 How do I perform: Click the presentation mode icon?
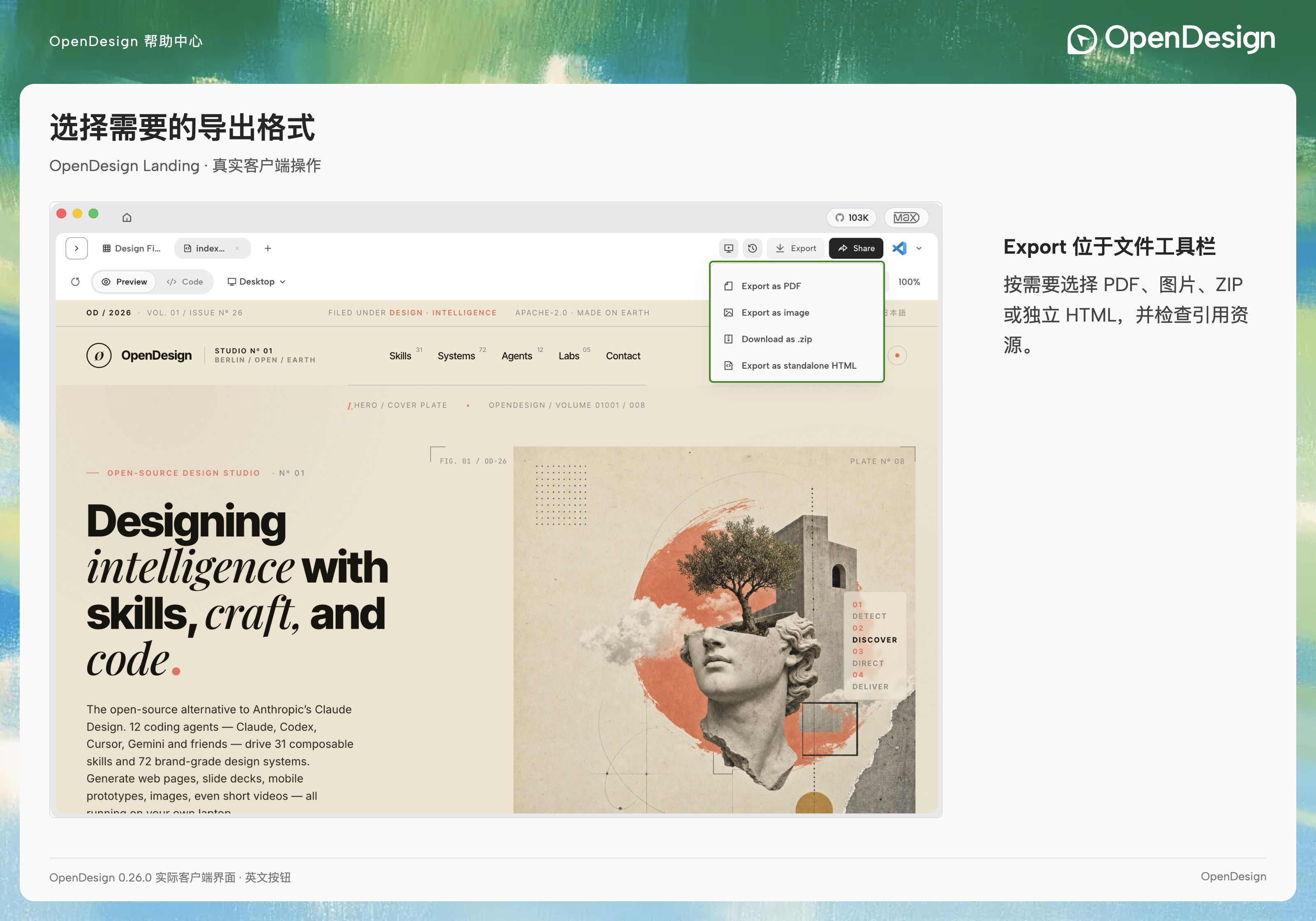(728, 248)
